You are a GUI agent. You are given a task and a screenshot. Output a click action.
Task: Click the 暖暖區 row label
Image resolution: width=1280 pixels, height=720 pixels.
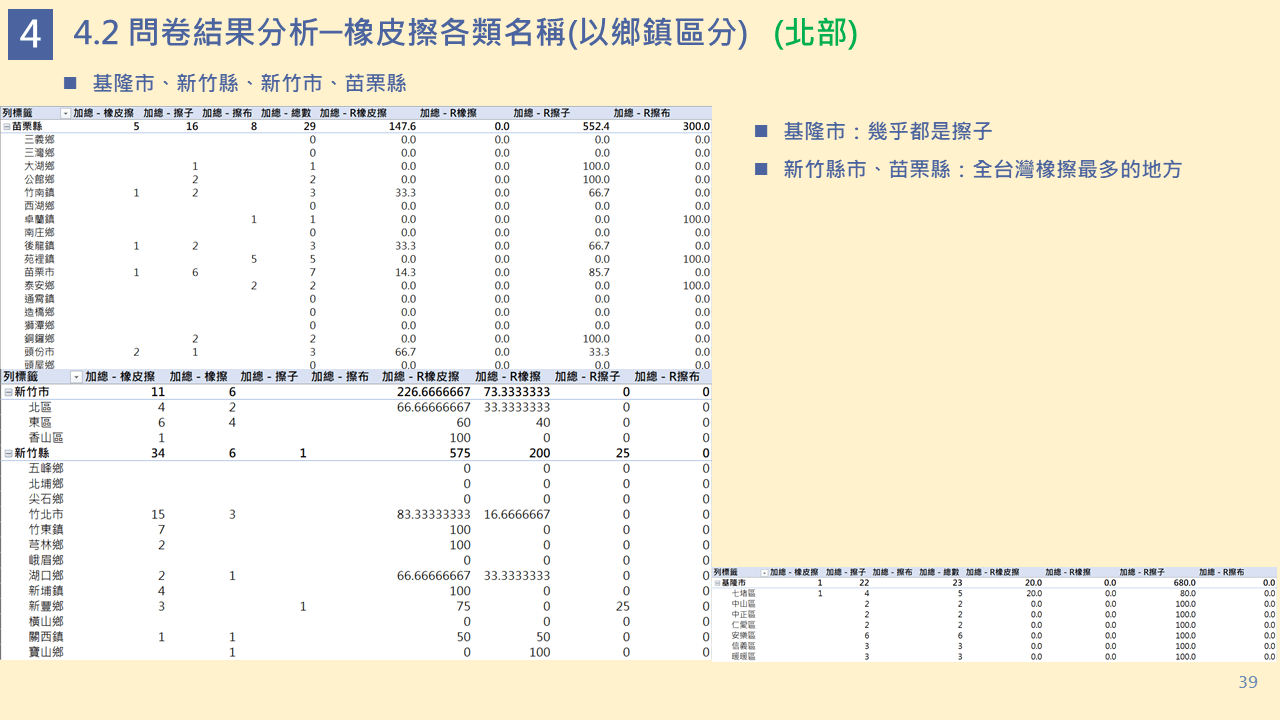pyautogui.click(x=743, y=656)
